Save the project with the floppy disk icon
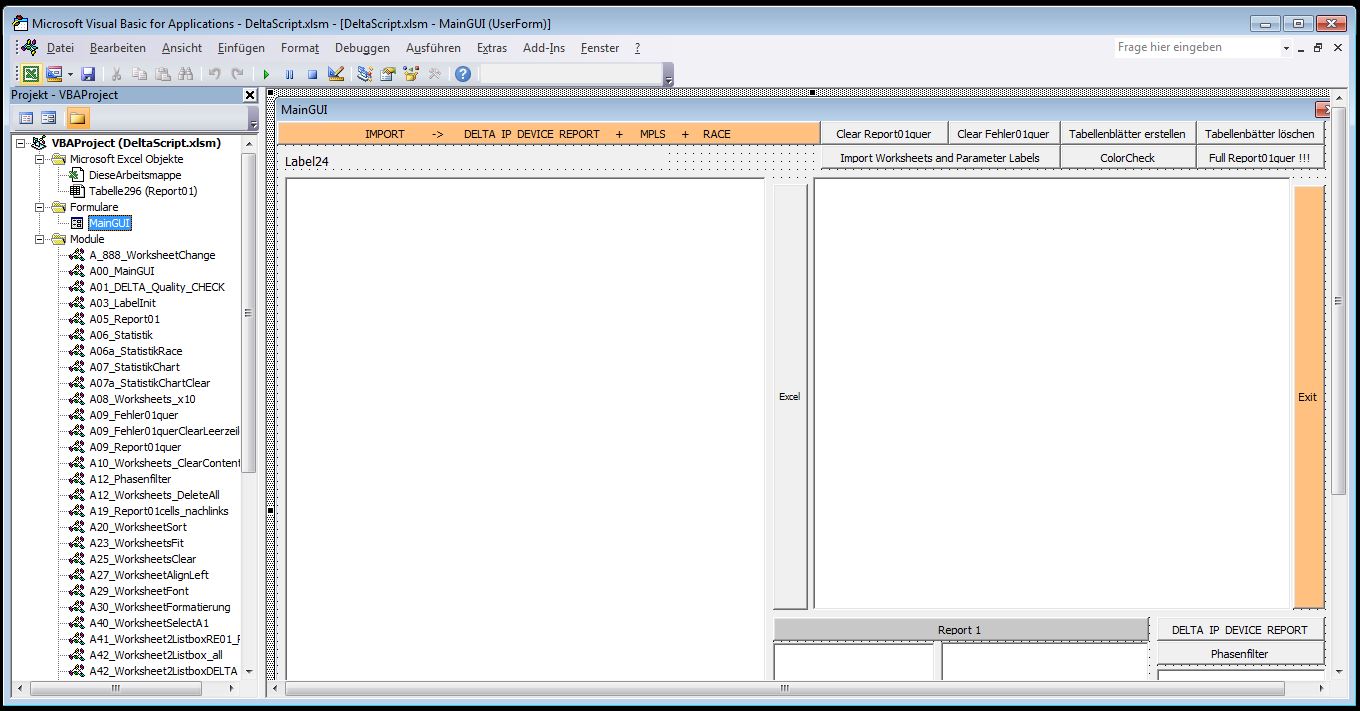 pos(88,74)
